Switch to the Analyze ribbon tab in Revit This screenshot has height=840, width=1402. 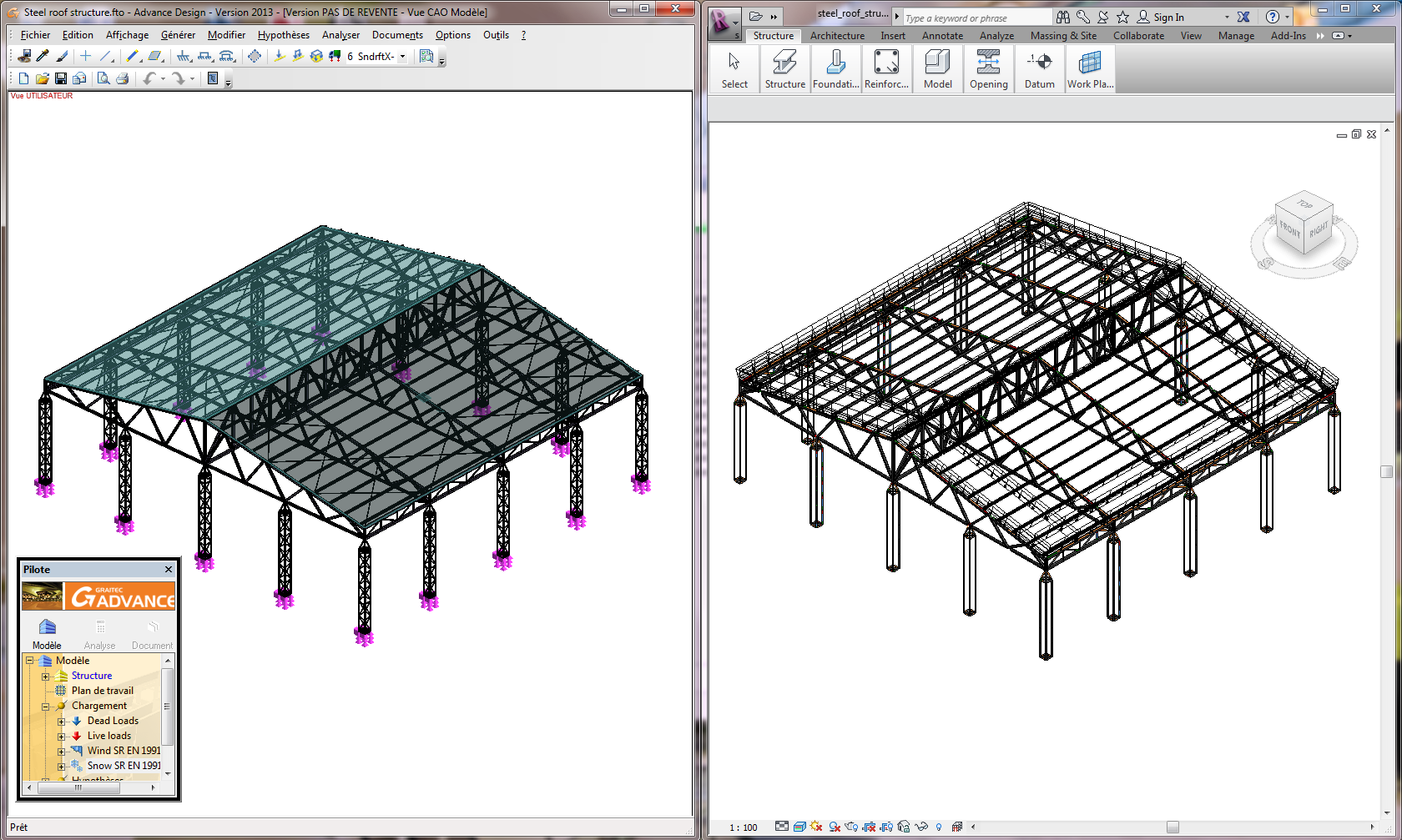point(995,35)
